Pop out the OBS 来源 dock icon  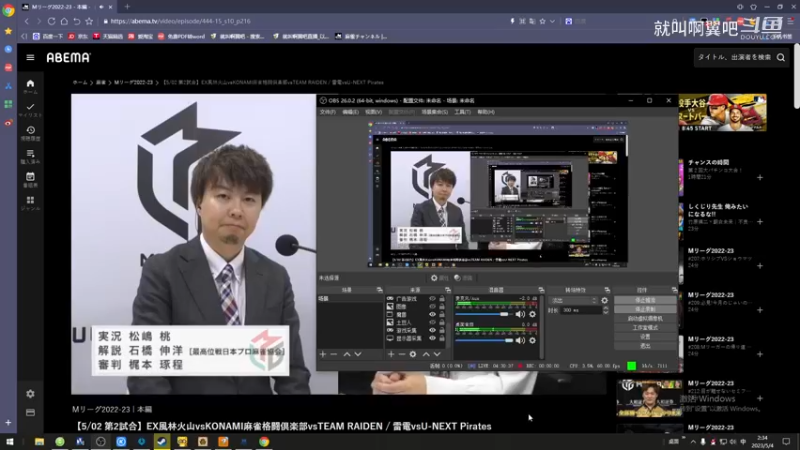[x=447, y=290]
